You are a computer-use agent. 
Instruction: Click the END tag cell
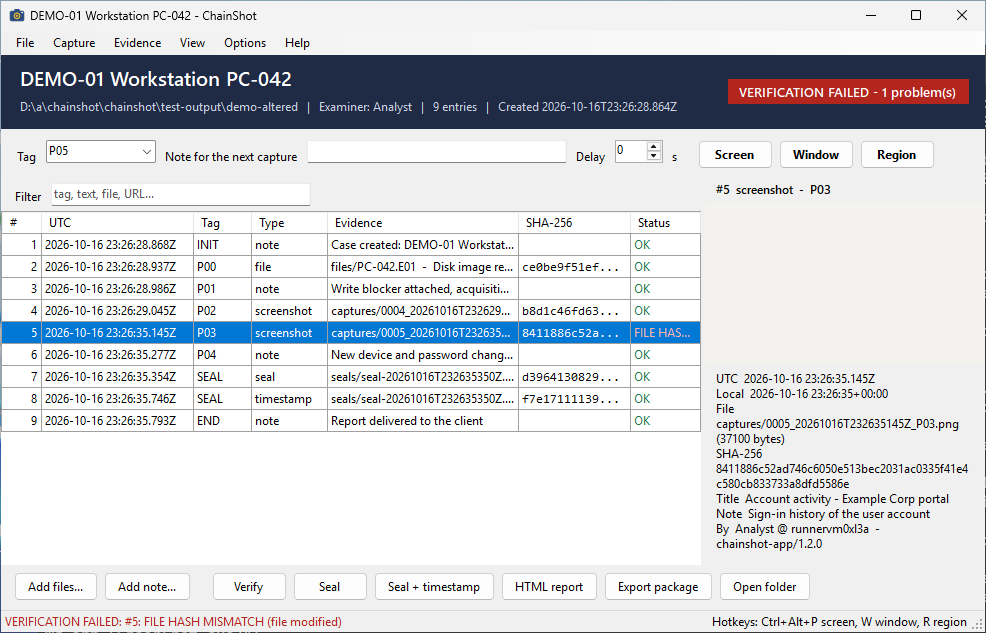point(223,421)
